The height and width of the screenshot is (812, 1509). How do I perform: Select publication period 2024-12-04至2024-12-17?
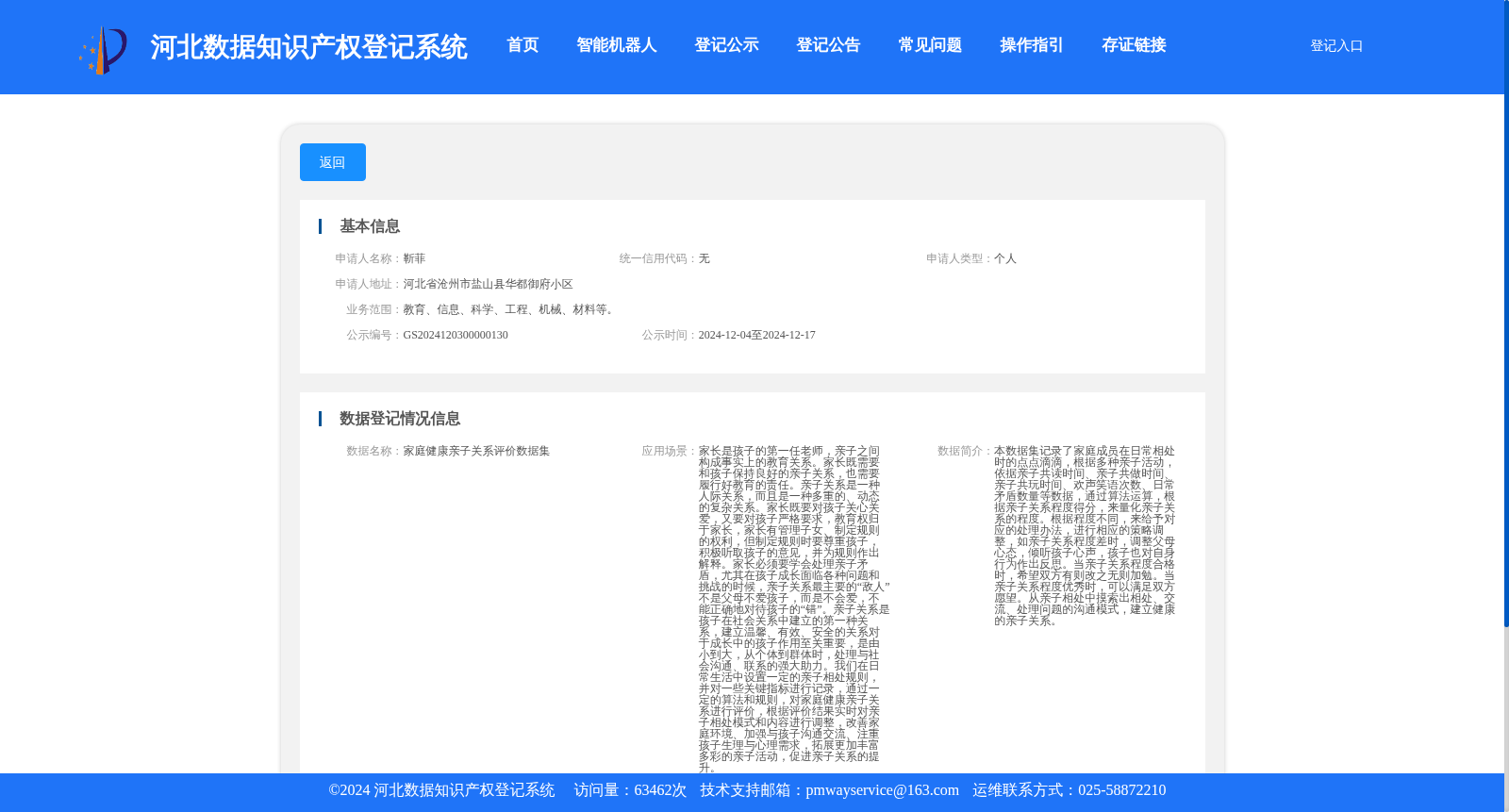(x=756, y=335)
